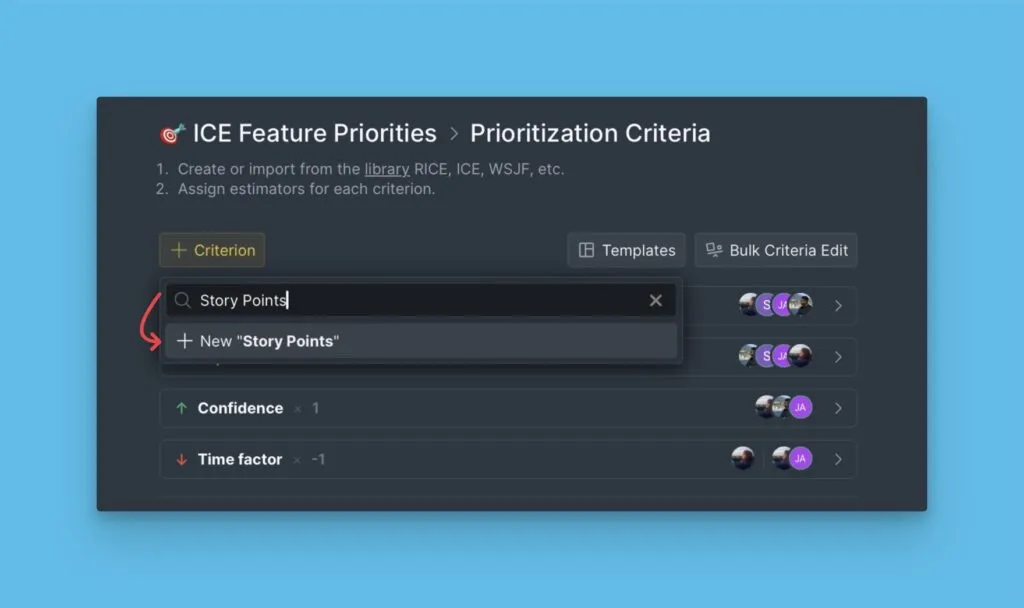Click the JA avatar on the Confidence row

coord(800,407)
